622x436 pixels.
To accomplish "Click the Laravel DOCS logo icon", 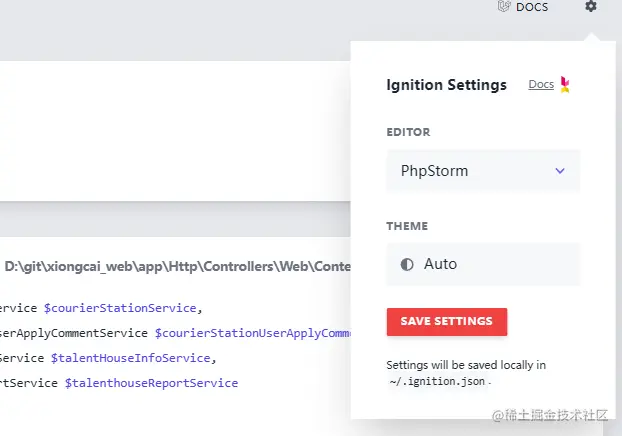I will pyautogui.click(x=504, y=6).
